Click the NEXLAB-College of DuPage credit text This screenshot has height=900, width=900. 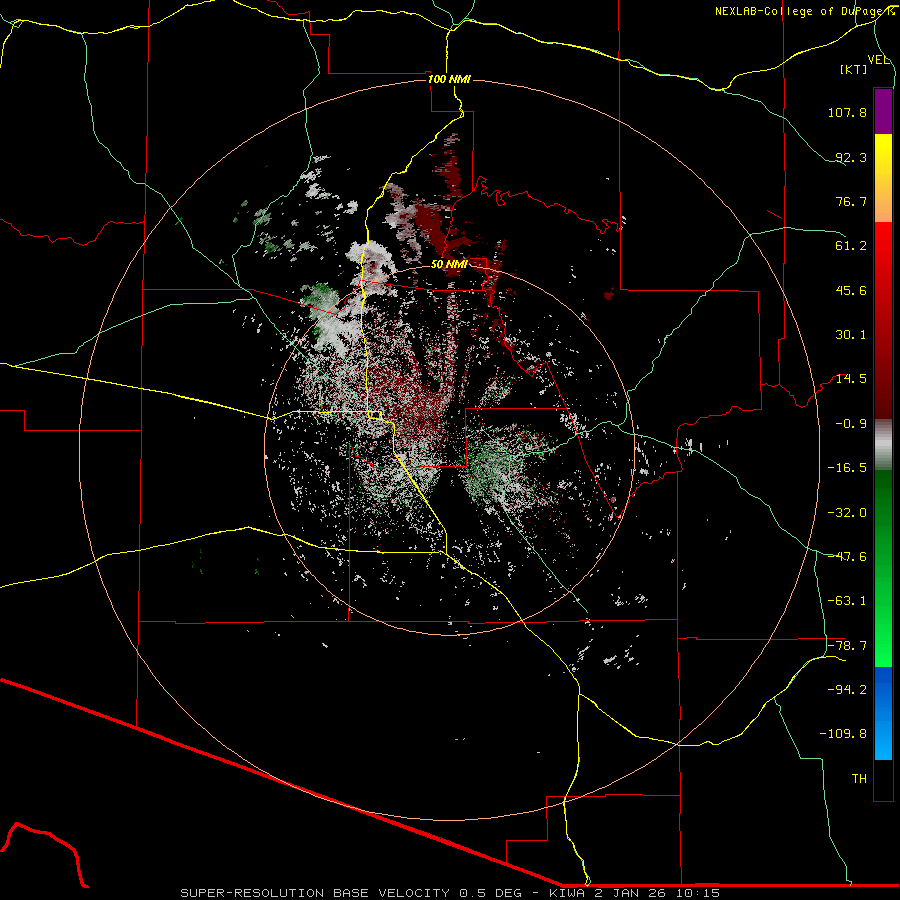point(804,11)
